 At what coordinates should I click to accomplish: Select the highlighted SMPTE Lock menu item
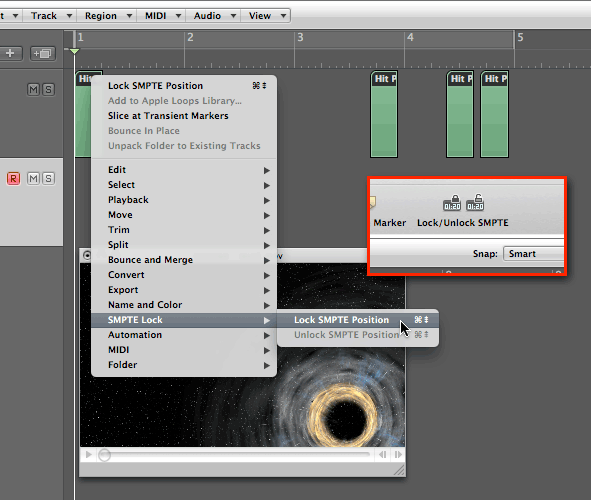(184, 320)
